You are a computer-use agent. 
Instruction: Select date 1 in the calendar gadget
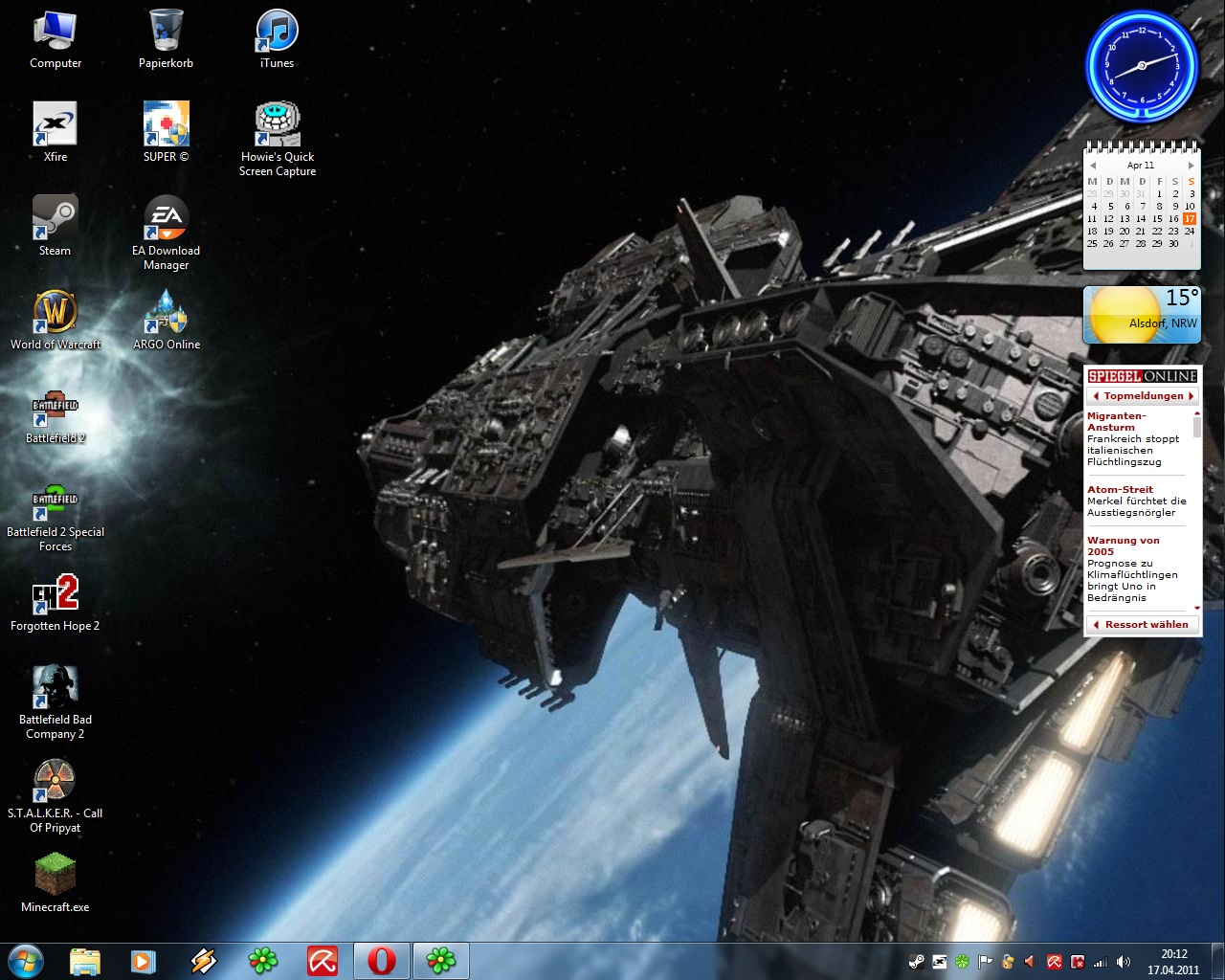1159,194
